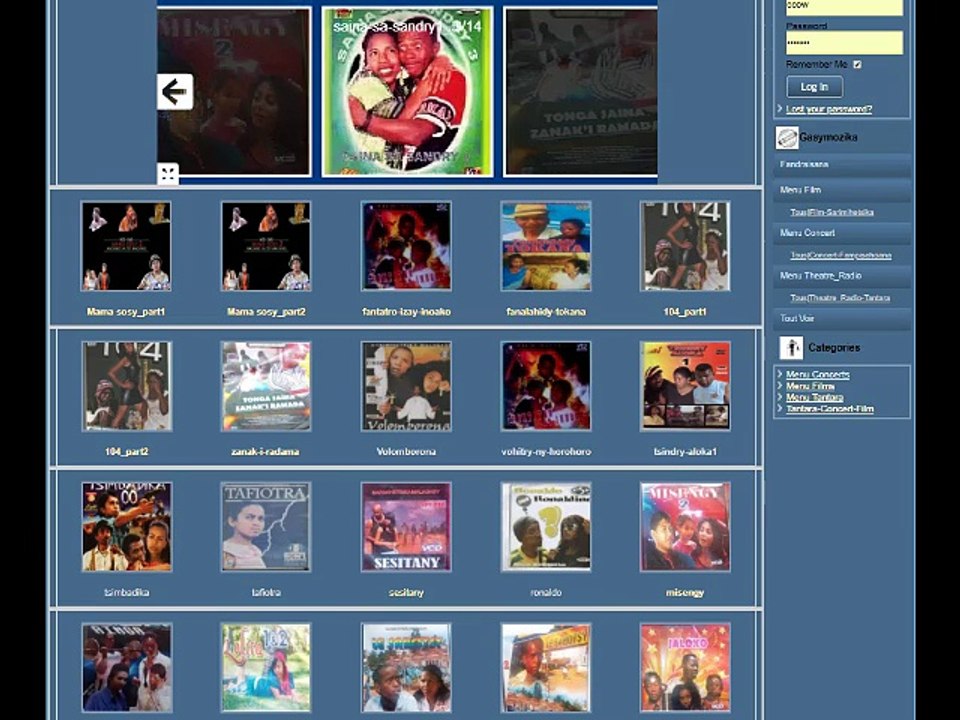The height and width of the screenshot is (720, 960).
Task: Open the 104_part2 thumbnail
Action: point(126,386)
